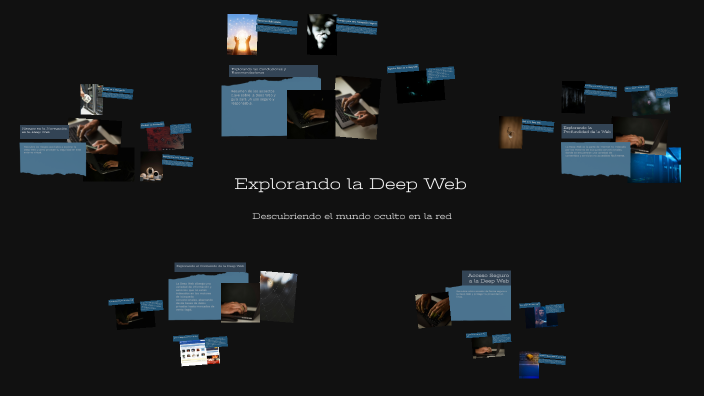Select the spider web photo thumbnail
The width and height of the screenshot is (704, 396).
[278, 296]
